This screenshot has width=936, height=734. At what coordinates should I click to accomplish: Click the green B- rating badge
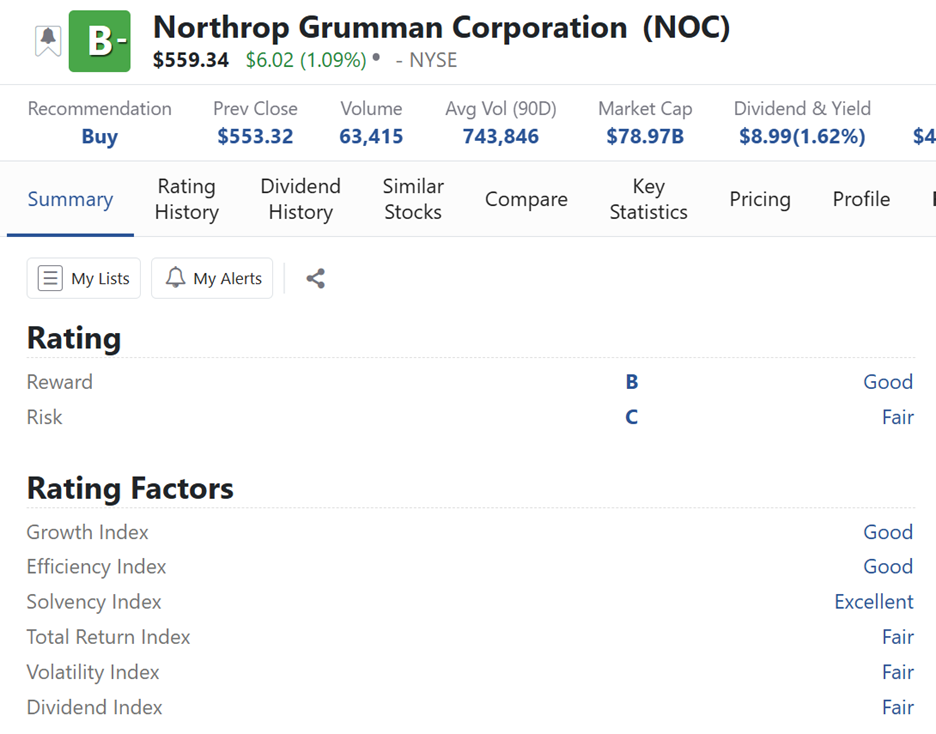coord(100,41)
